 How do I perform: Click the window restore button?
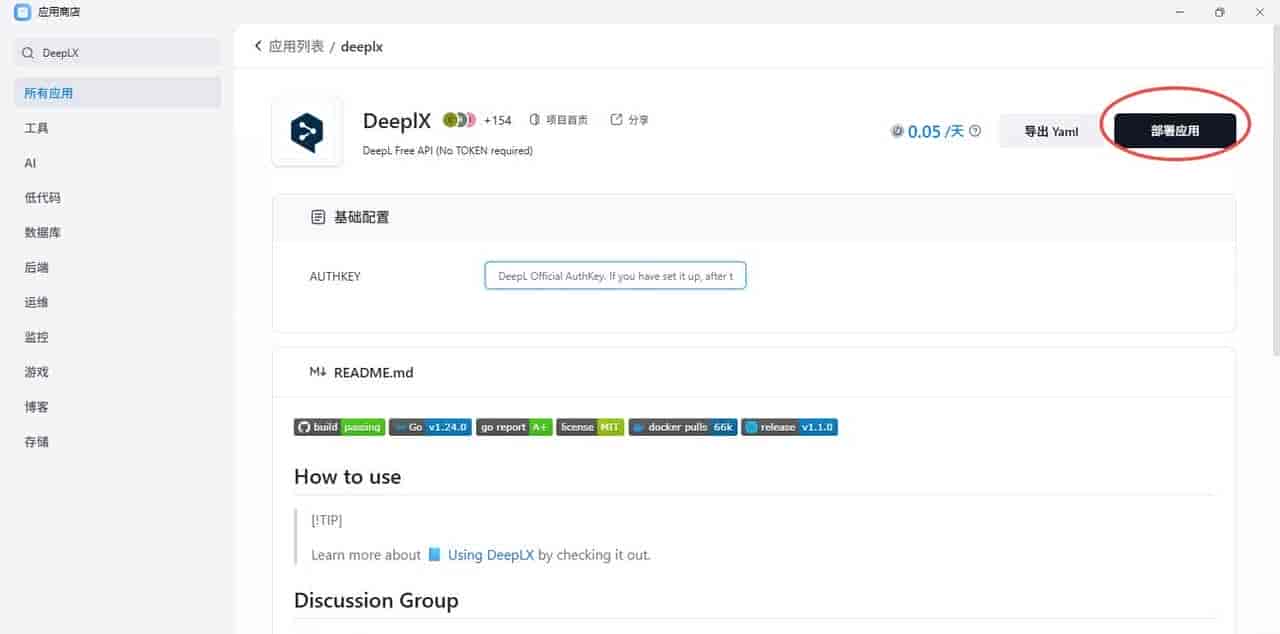pyautogui.click(x=1220, y=12)
